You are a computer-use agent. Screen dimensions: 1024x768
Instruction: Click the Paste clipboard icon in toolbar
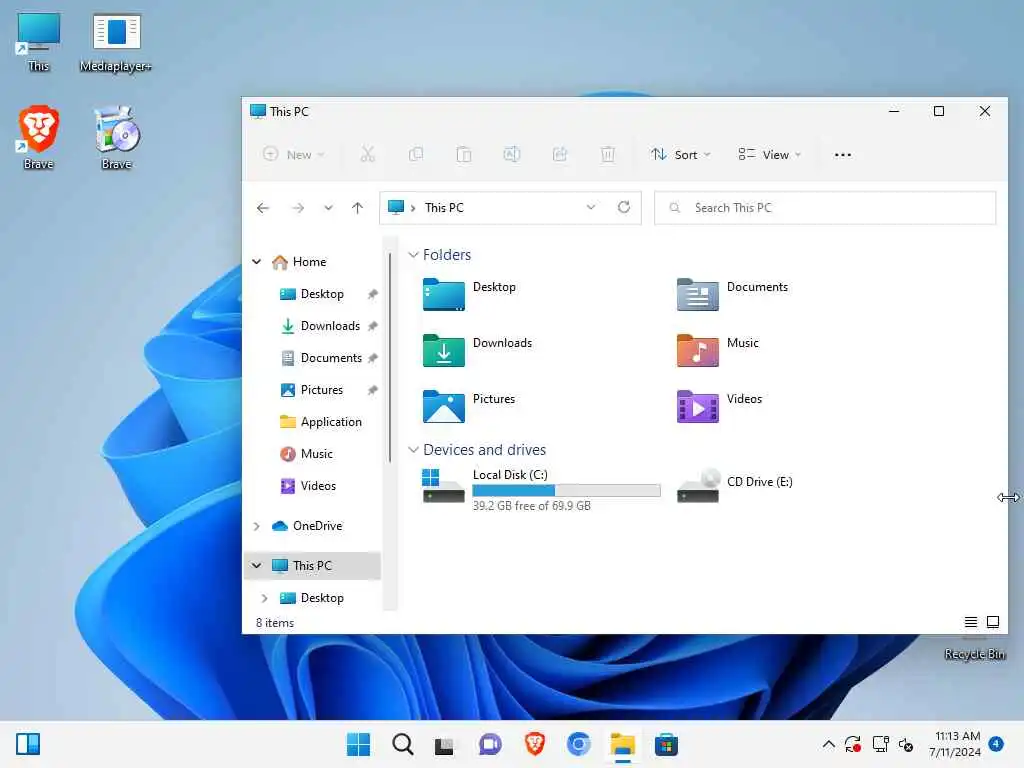click(464, 155)
